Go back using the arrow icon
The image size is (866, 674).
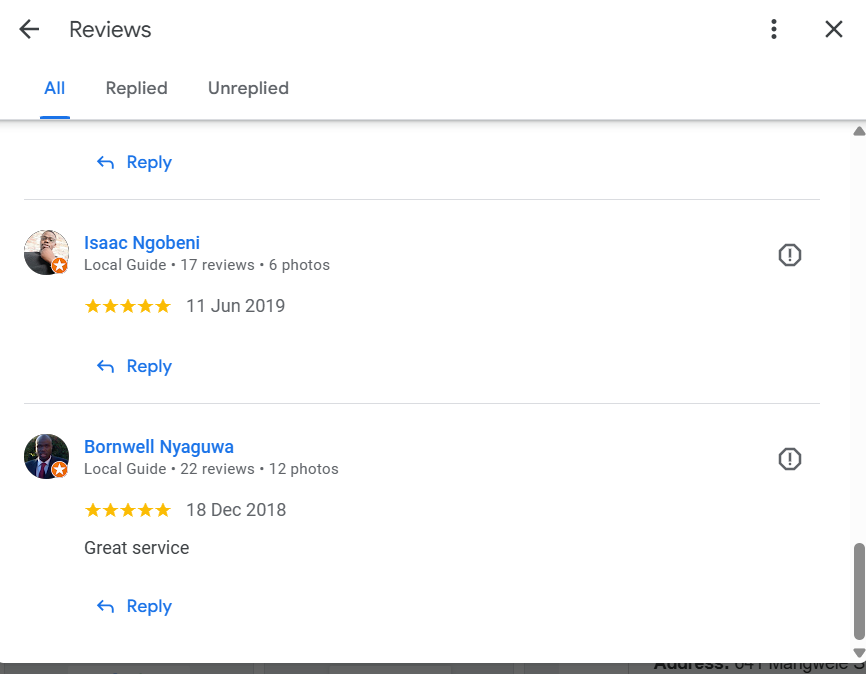(x=29, y=30)
